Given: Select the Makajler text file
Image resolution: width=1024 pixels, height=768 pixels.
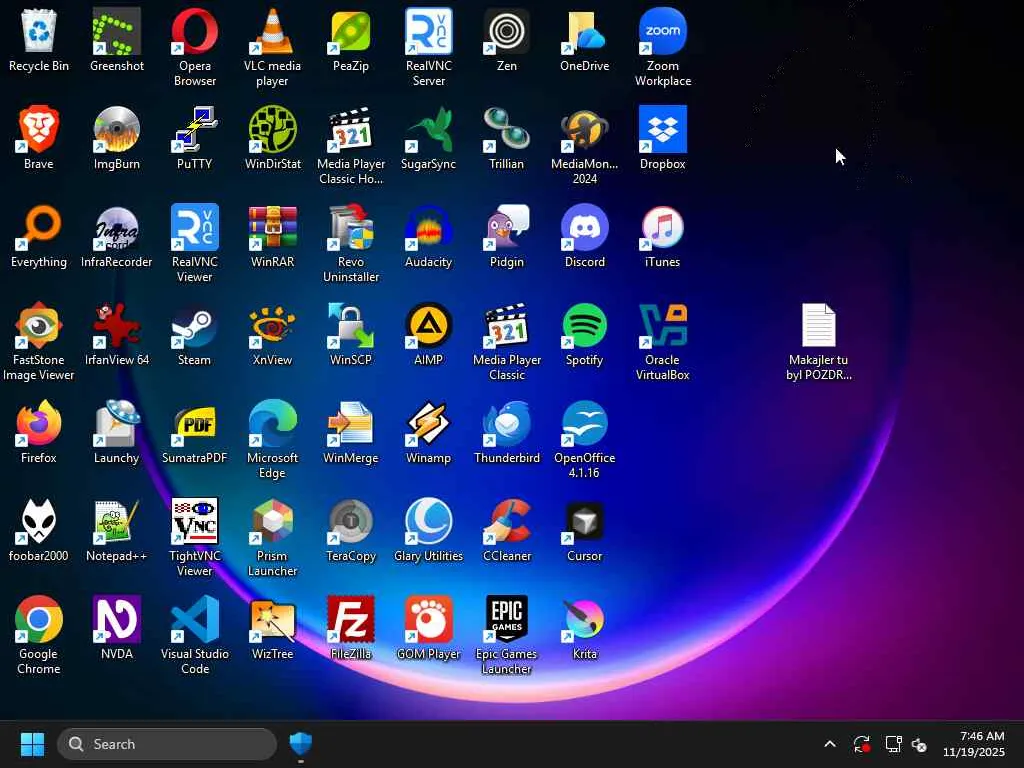Looking at the screenshot, I should (x=818, y=327).
